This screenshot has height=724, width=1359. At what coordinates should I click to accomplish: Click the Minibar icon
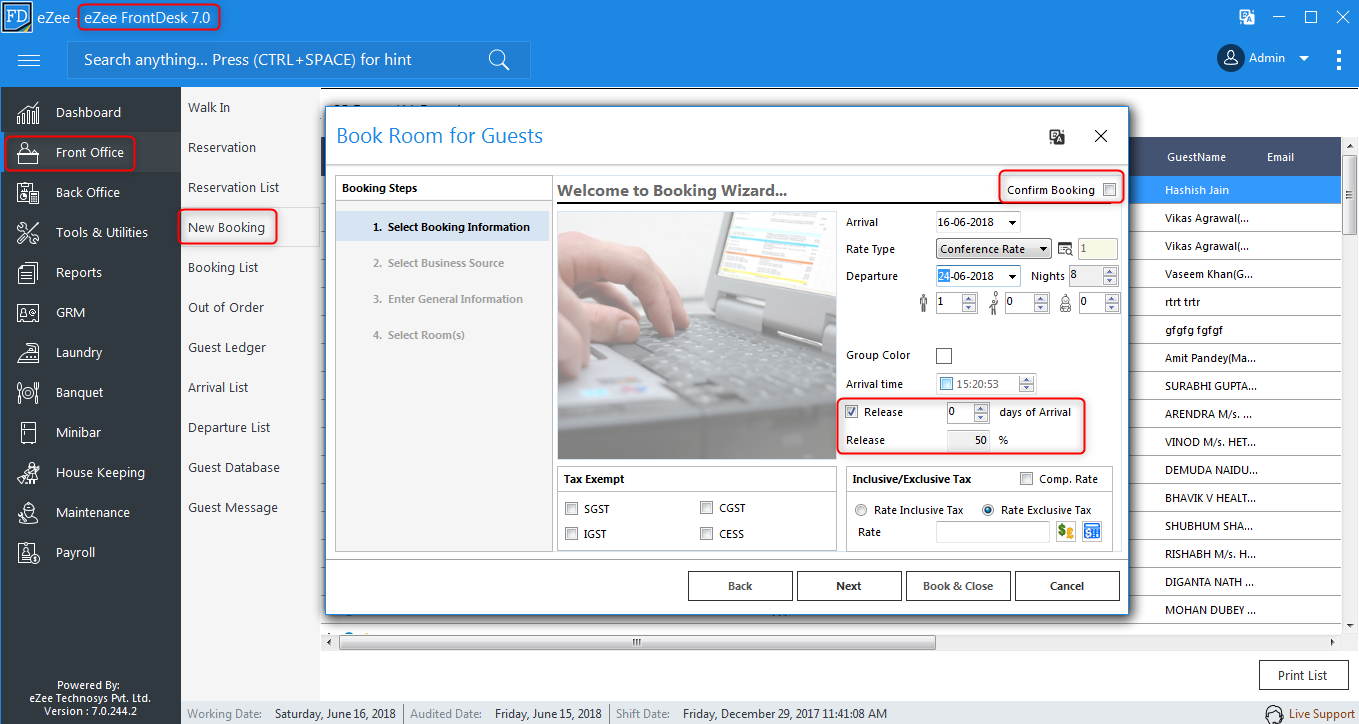coord(28,433)
